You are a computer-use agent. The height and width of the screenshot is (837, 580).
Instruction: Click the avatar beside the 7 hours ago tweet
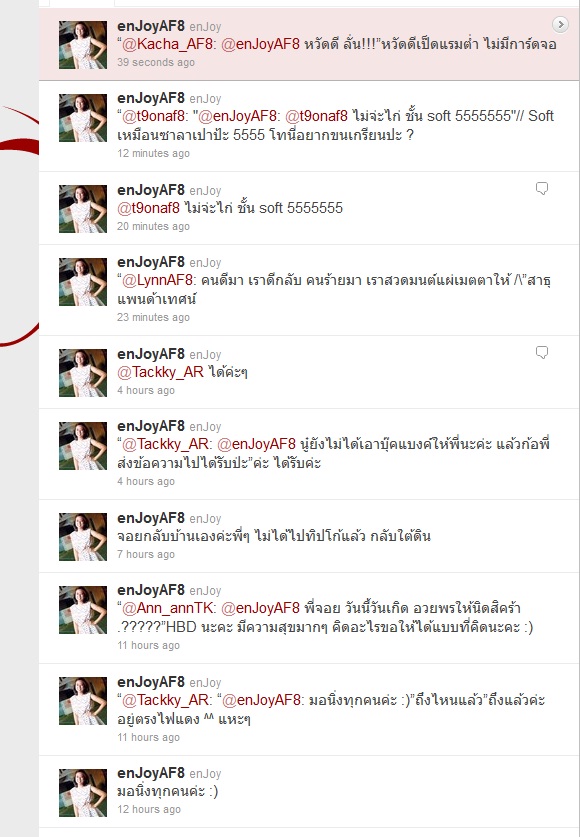(83, 537)
